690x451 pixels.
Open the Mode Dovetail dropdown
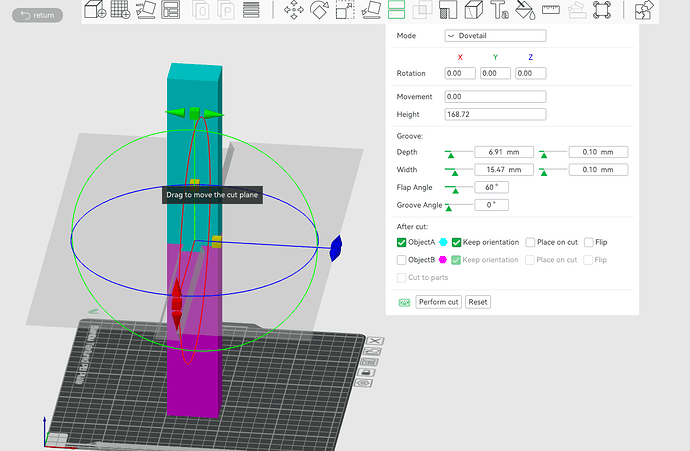495,36
